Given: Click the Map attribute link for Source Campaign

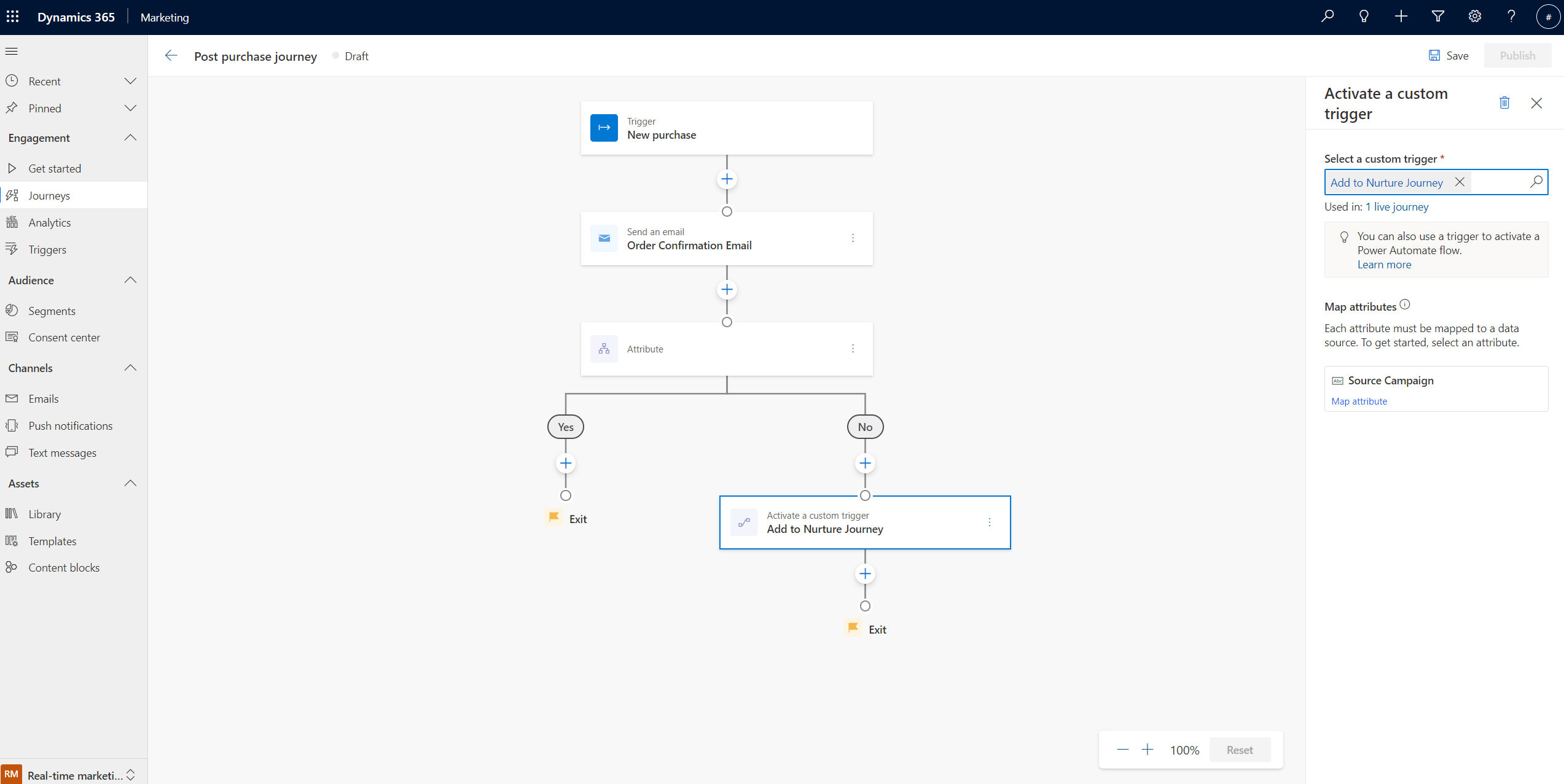Looking at the screenshot, I should [1358, 401].
